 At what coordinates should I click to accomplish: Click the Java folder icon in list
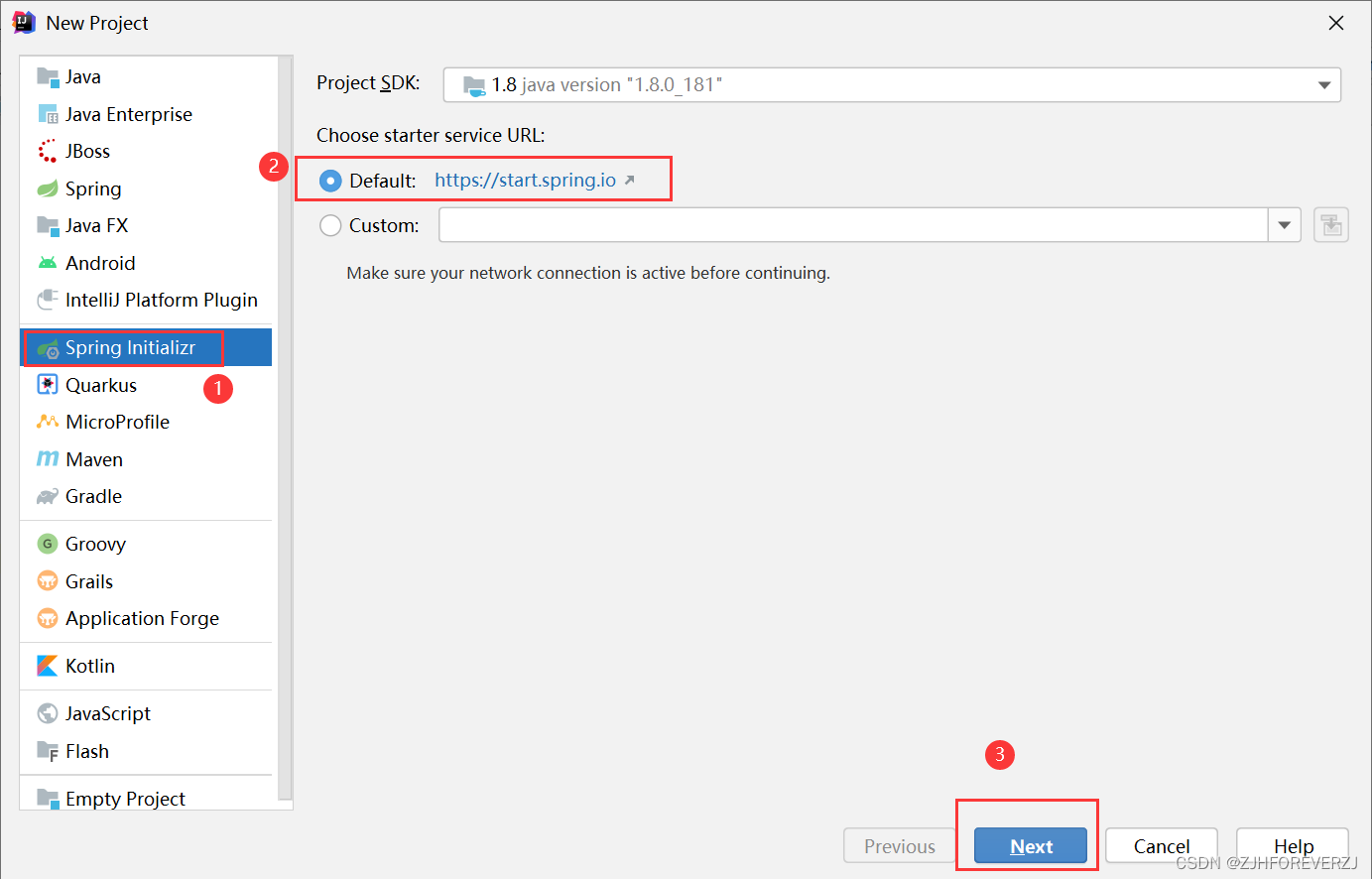click(x=47, y=76)
